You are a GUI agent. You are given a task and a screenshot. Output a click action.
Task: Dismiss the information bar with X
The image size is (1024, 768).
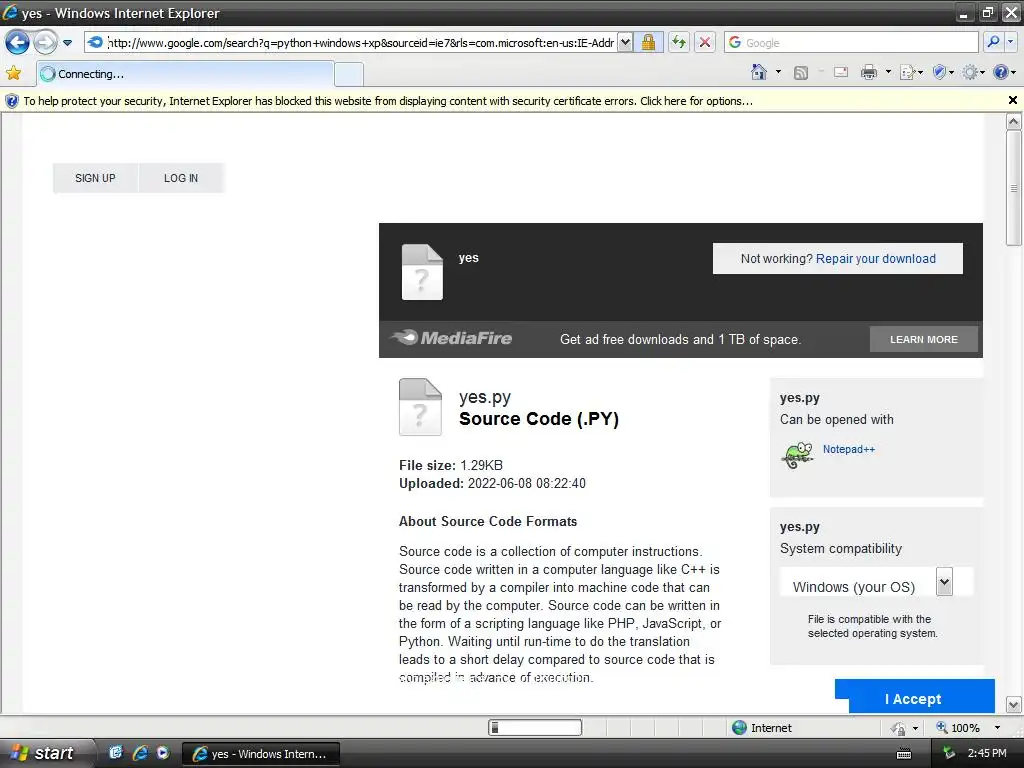[1012, 101]
